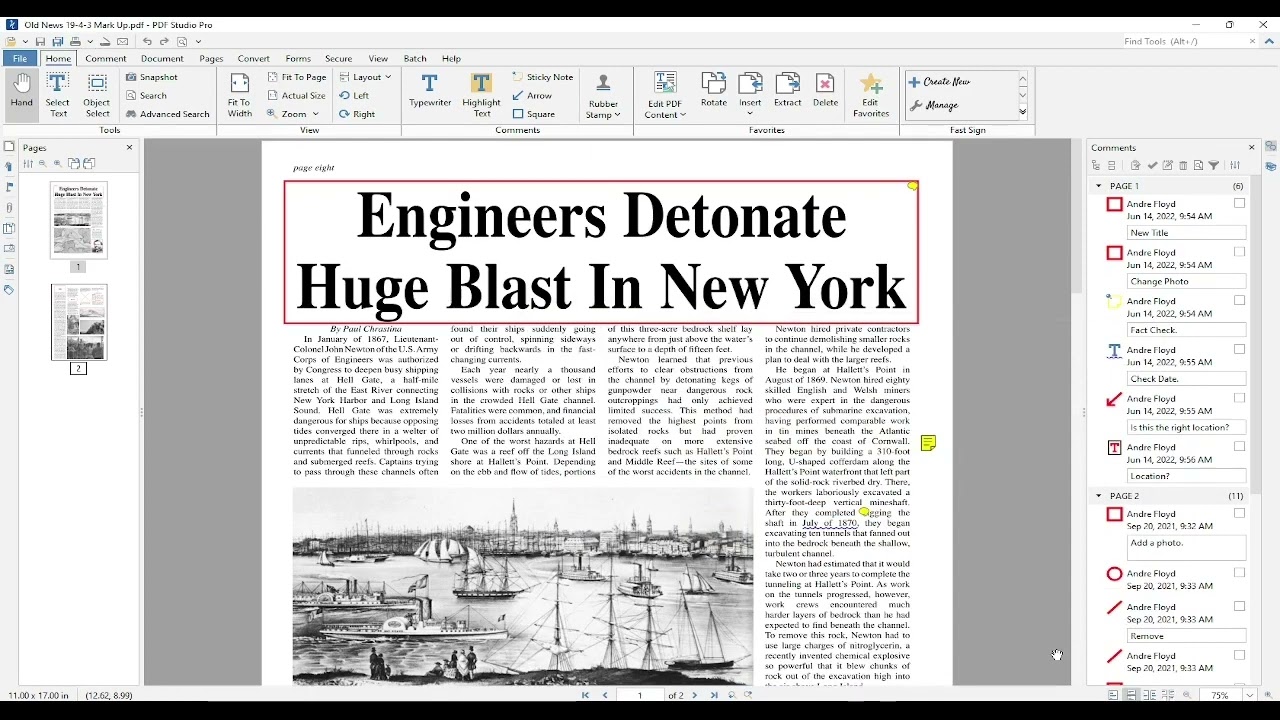Open Advanced Search
The width and height of the screenshot is (1280, 720).
(168, 114)
